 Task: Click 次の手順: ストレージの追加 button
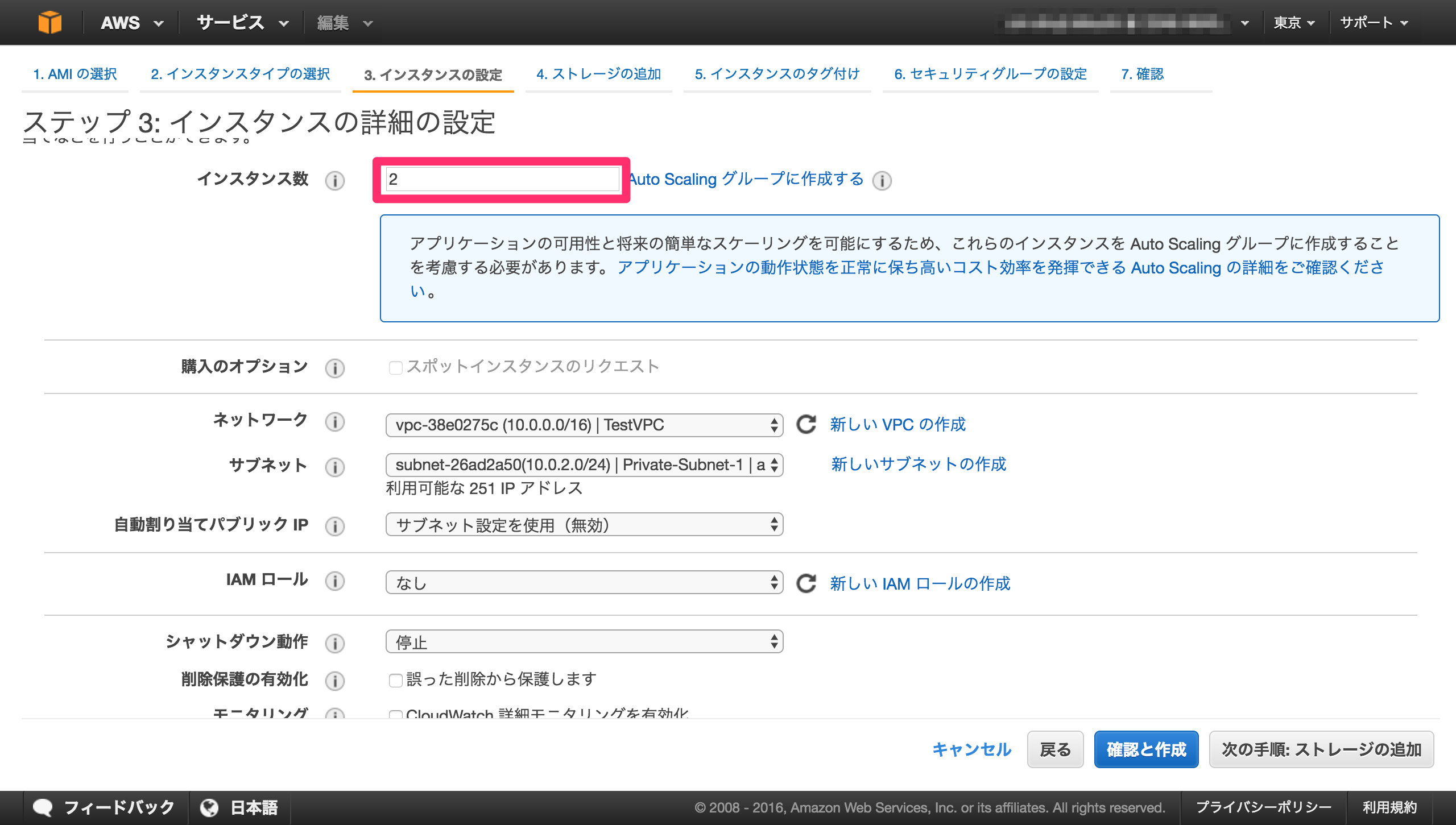tap(1321, 749)
